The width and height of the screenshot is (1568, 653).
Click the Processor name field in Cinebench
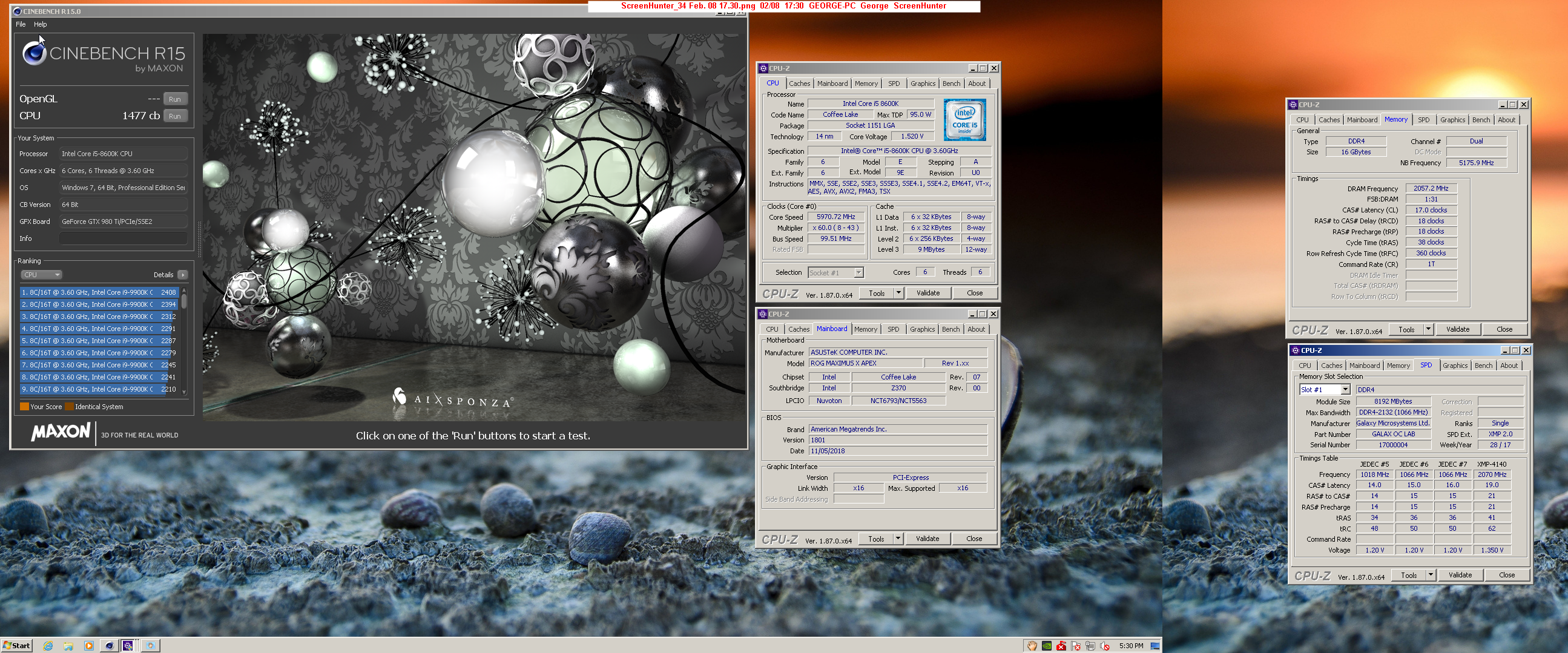124,154
